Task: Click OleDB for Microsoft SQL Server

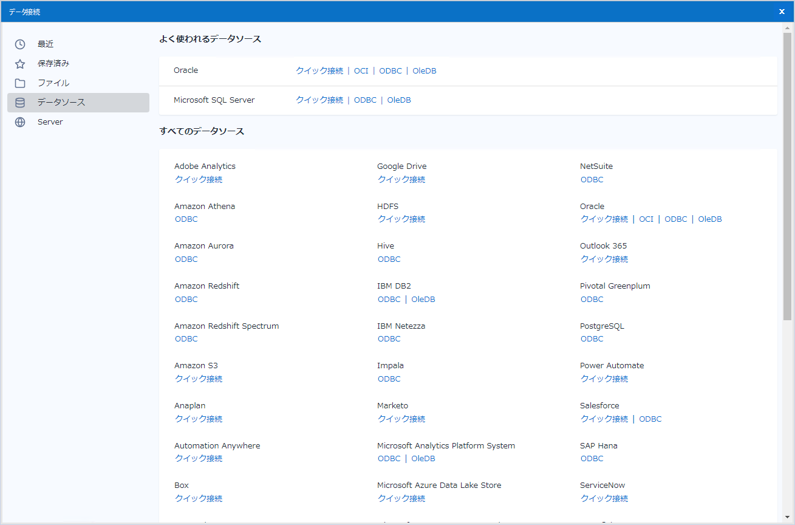Action: [x=399, y=100]
